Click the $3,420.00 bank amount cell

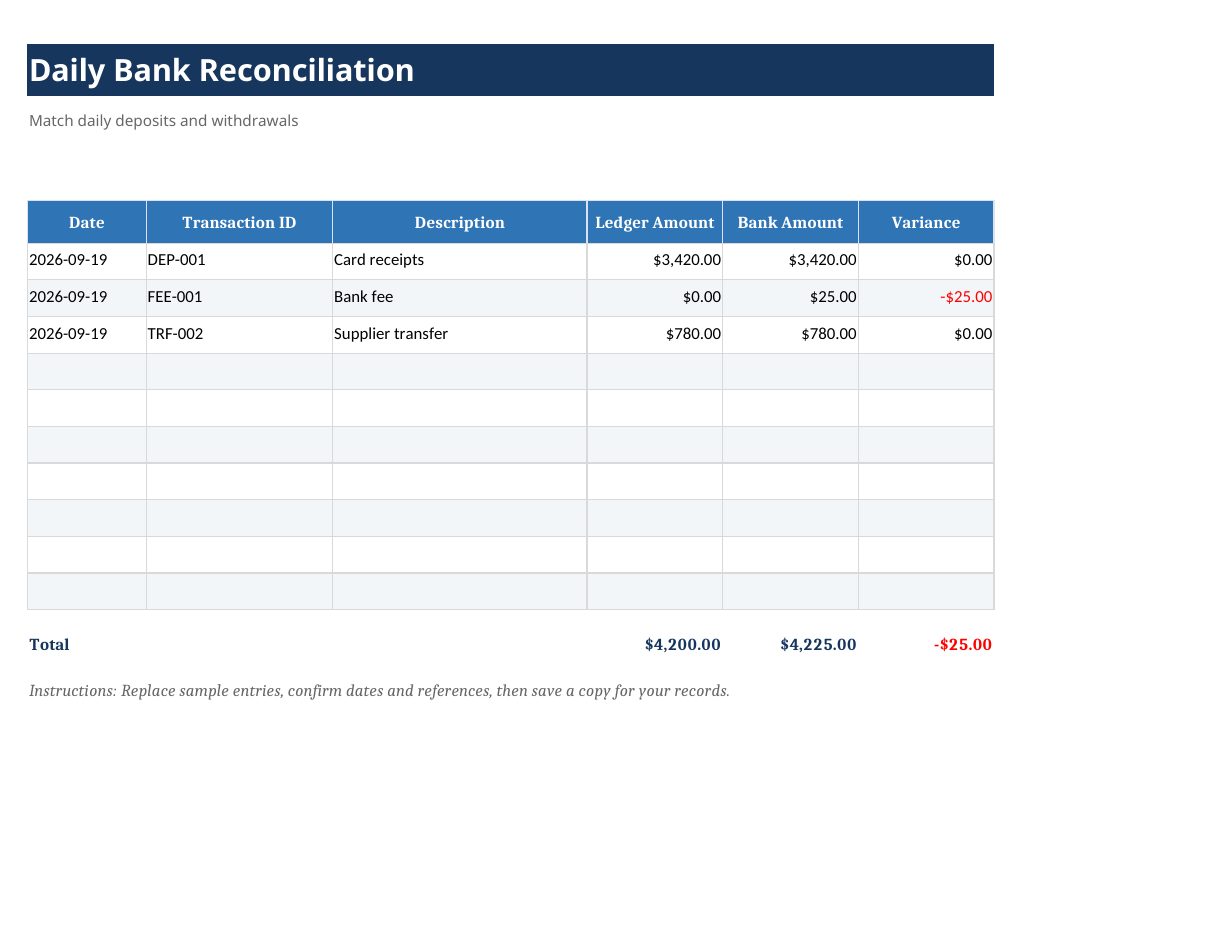[790, 260]
